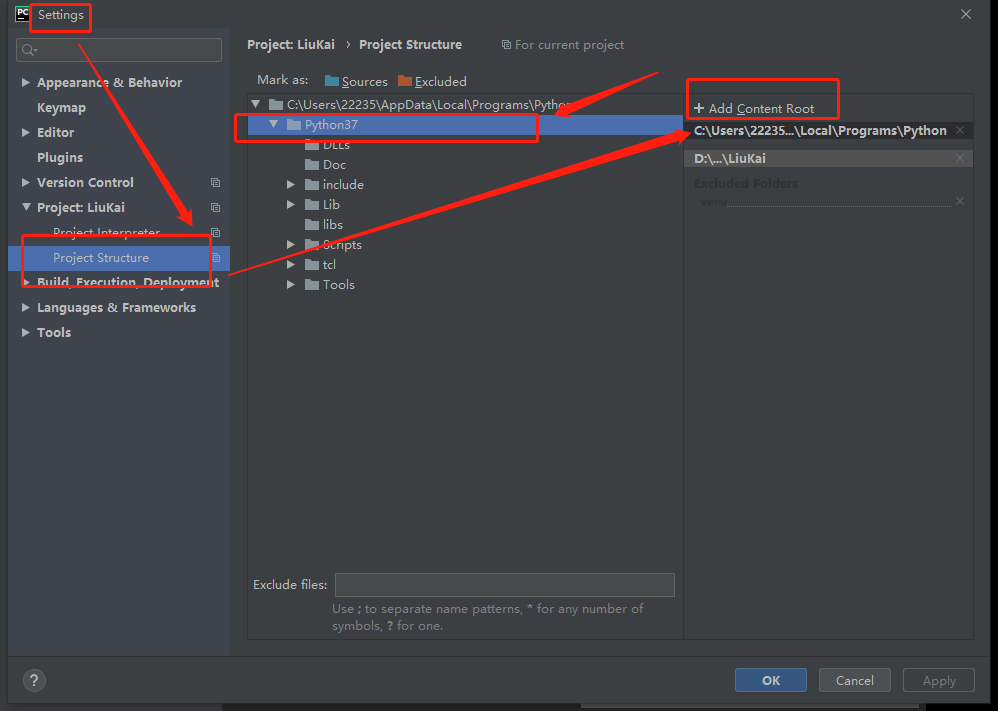The width and height of the screenshot is (998, 711).
Task: Focus the settings search field
Action: (x=119, y=50)
